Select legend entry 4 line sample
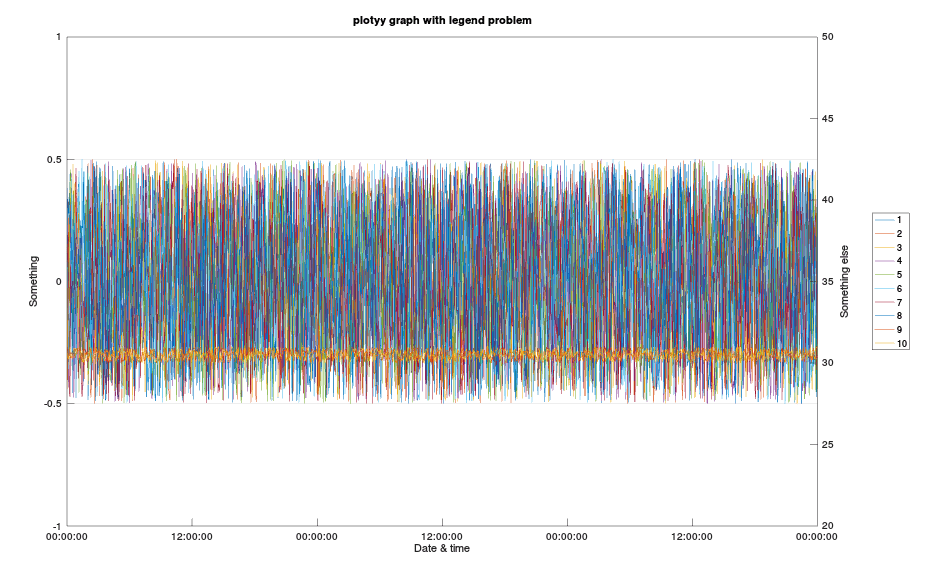The image size is (926, 584). (x=884, y=259)
